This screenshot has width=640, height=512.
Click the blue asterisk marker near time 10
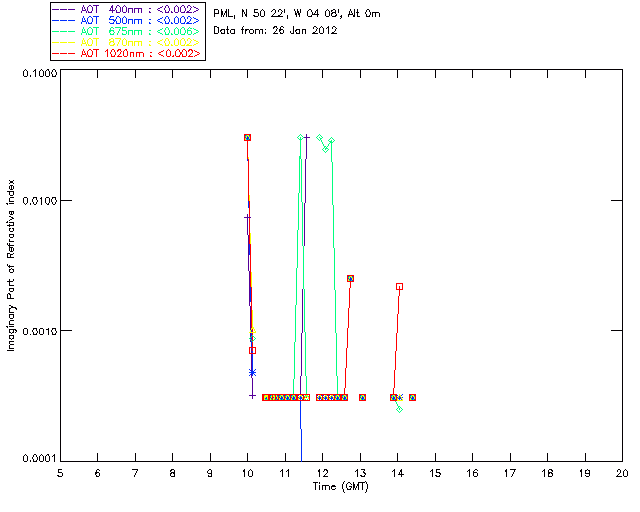[252, 373]
